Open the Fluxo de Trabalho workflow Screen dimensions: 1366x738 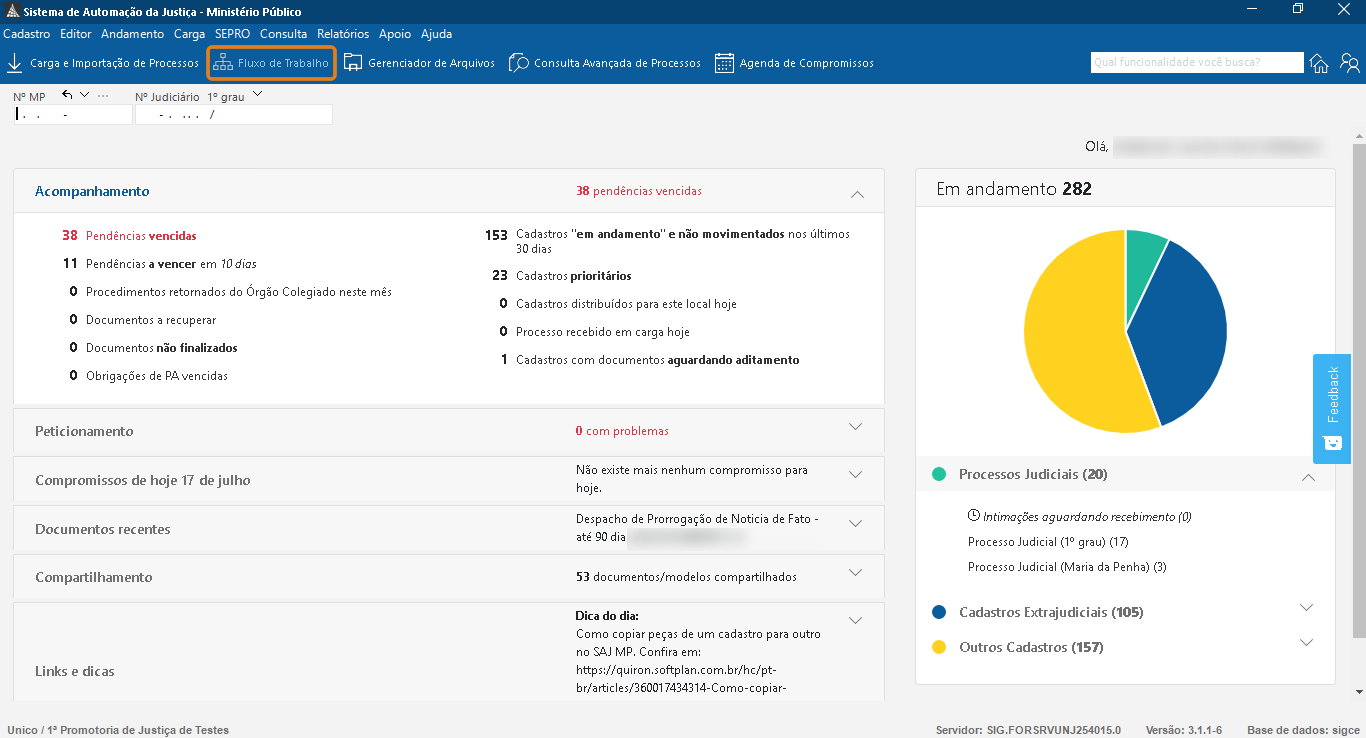coord(271,63)
